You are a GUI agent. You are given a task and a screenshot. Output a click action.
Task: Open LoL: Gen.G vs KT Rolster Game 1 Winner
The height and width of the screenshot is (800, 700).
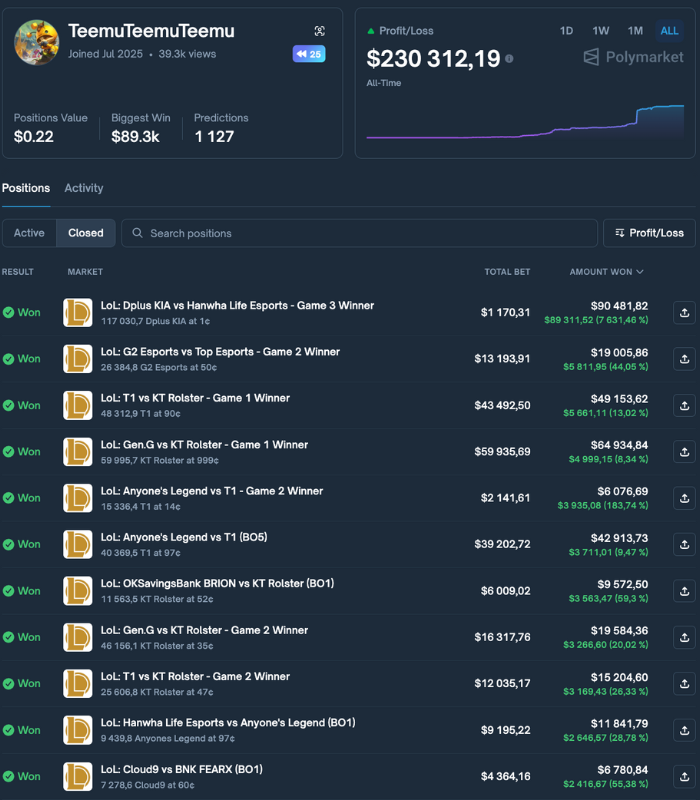pos(204,445)
